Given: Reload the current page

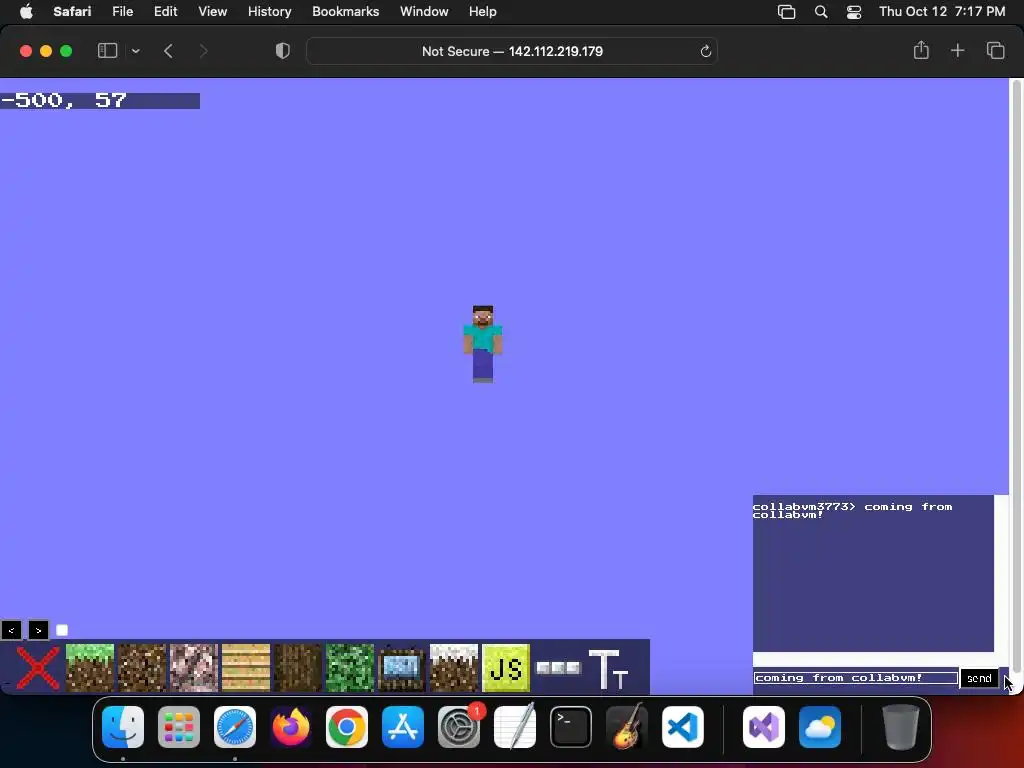Looking at the screenshot, I should click(705, 51).
